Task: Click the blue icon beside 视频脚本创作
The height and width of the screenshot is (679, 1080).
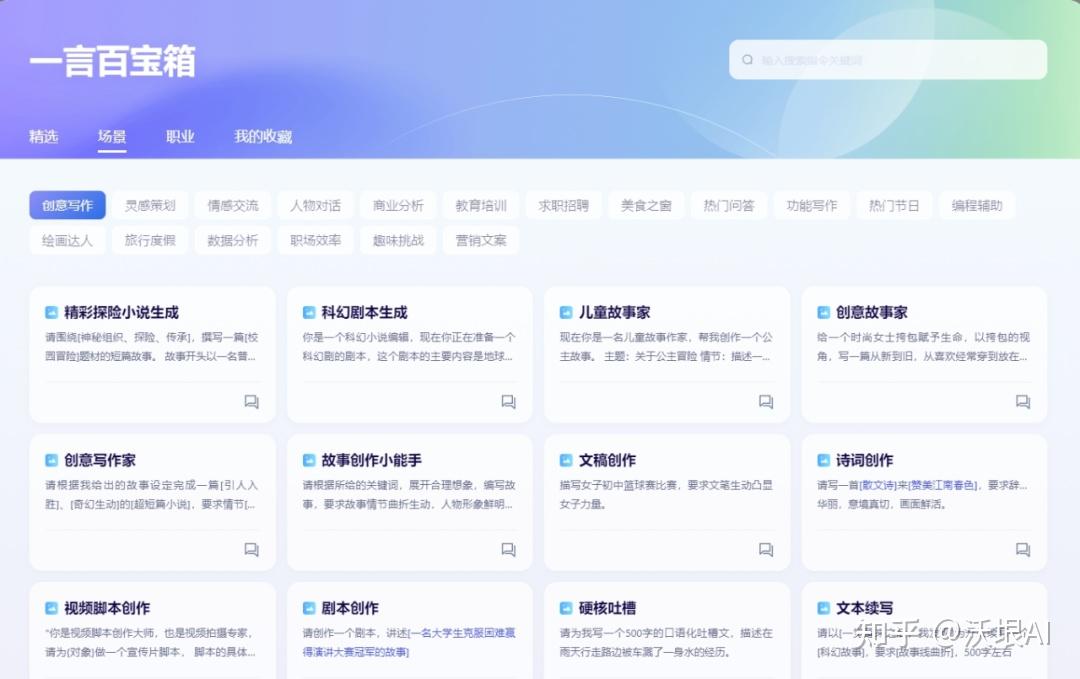Action: point(51,607)
